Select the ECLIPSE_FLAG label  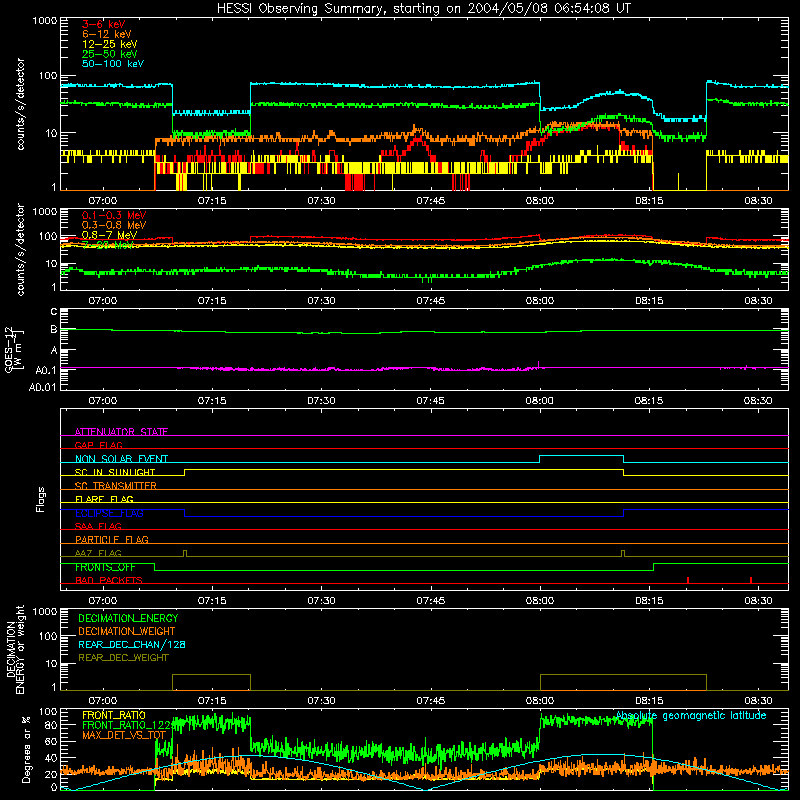[109, 513]
